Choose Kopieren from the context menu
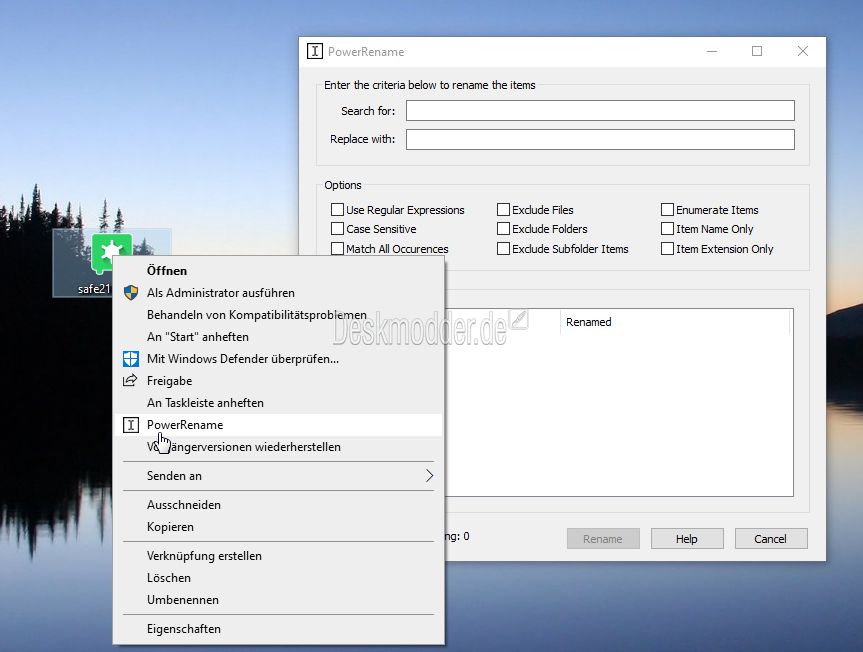The width and height of the screenshot is (863, 652). [x=277, y=527]
